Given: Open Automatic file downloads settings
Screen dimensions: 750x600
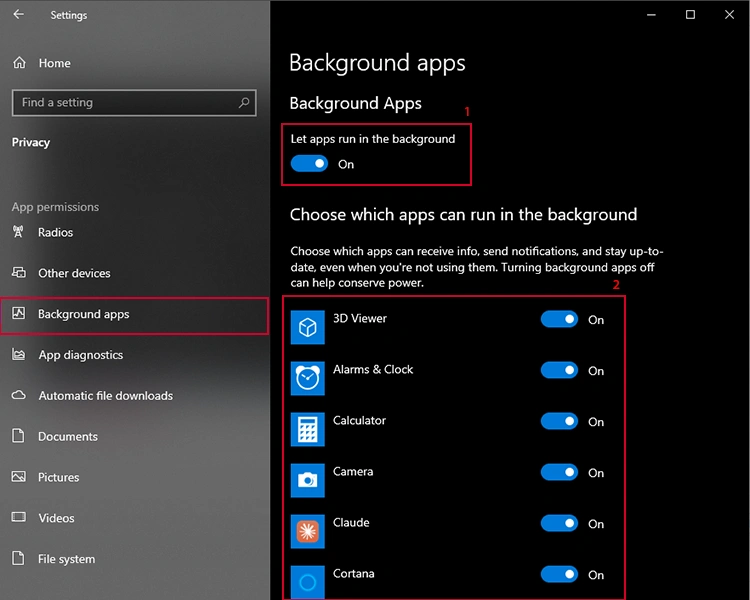Looking at the screenshot, I should pos(134,395).
